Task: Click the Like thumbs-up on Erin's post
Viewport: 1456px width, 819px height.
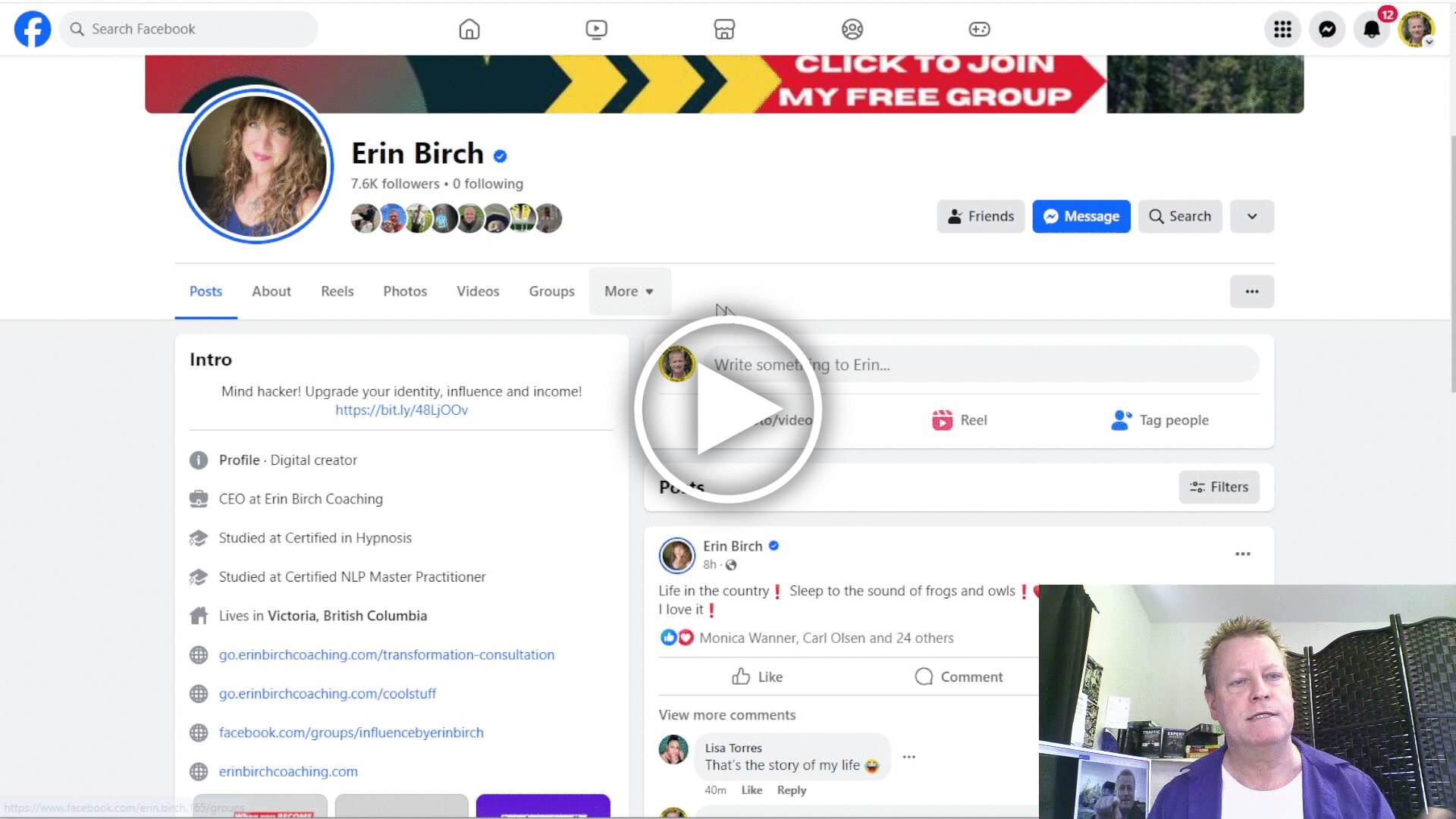Action: [x=741, y=676]
